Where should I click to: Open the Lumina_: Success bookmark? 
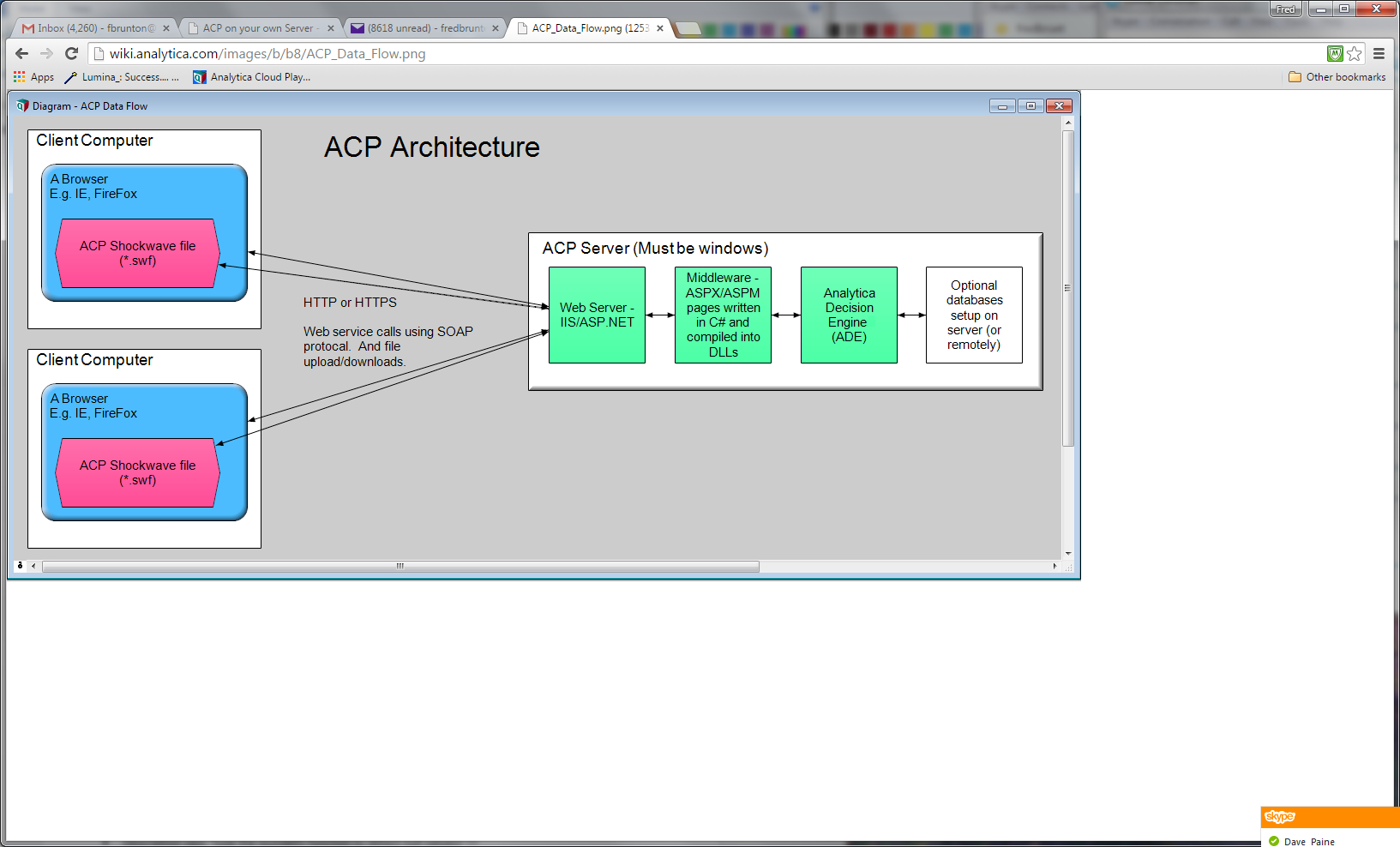coord(123,77)
